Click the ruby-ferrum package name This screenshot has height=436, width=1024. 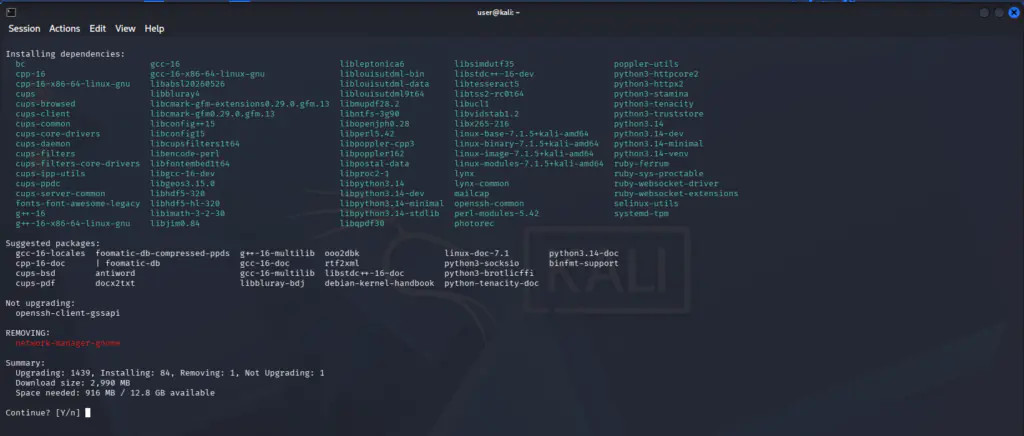pos(641,164)
